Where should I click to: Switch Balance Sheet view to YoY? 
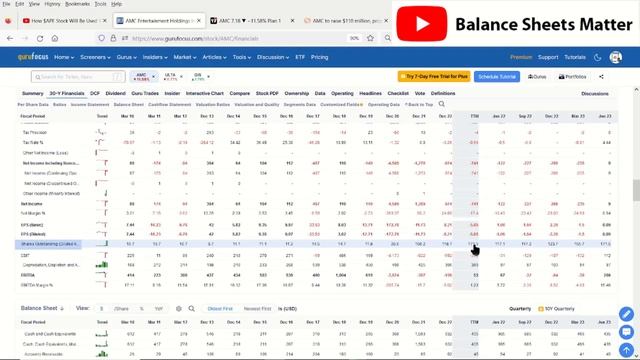[158, 309]
